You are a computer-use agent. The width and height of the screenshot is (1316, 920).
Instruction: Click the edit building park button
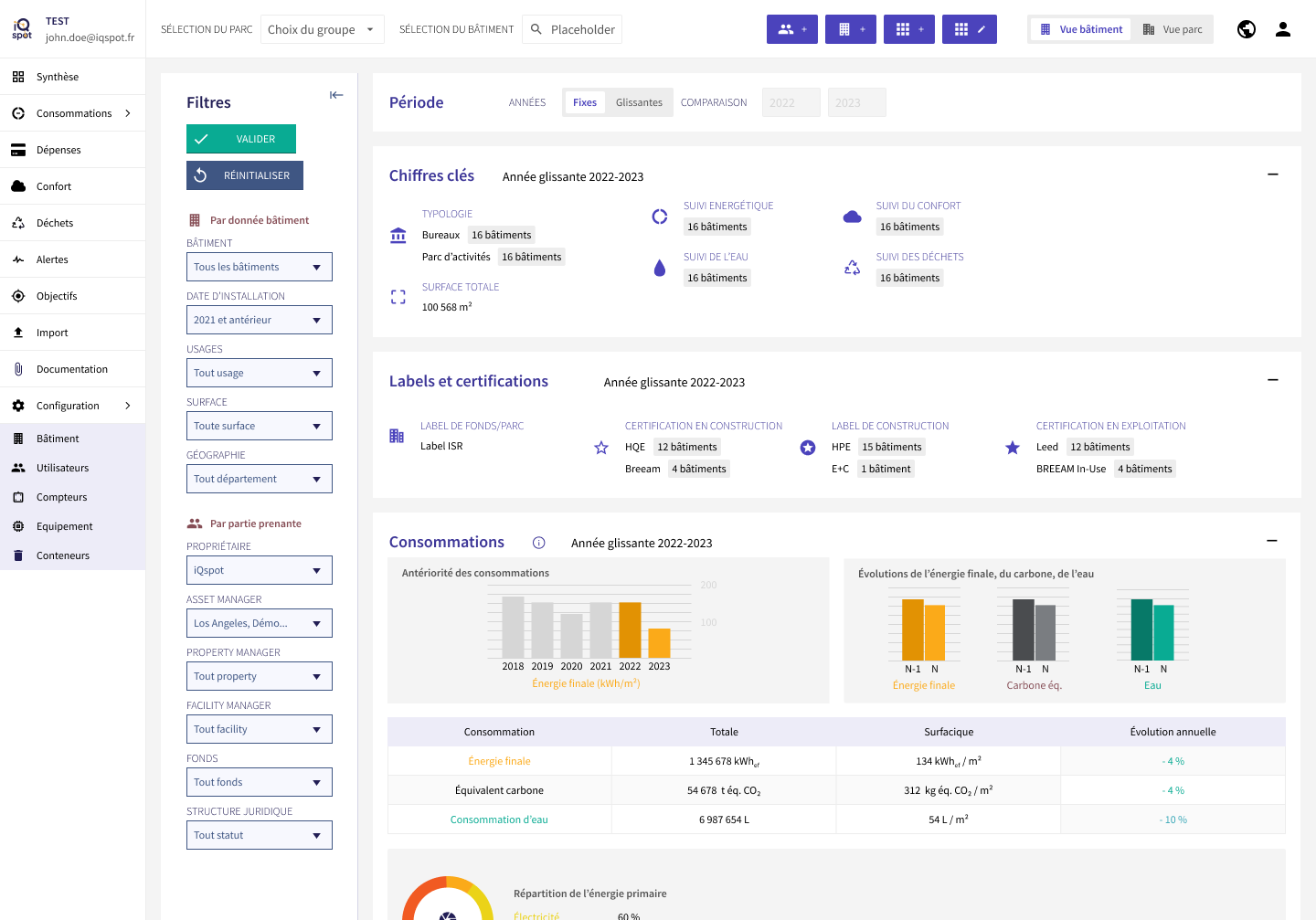coord(970,29)
